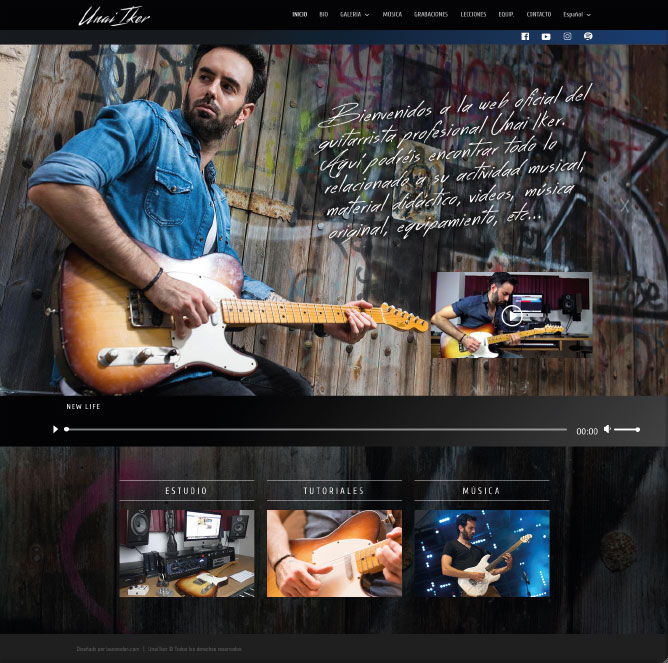
Task: Adjust the volume slider
Action: point(627,430)
